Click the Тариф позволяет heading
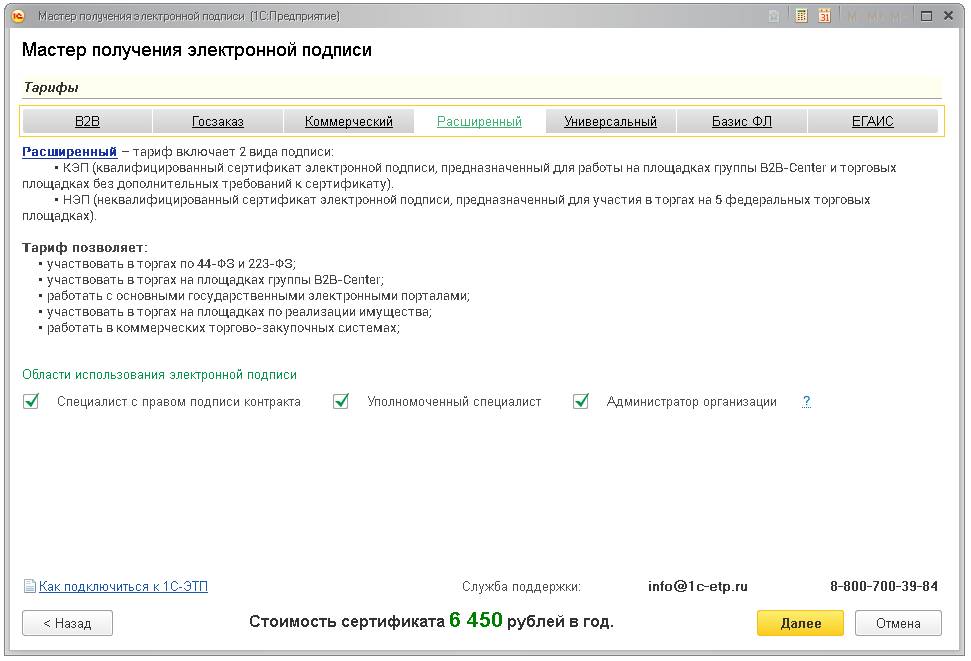 [85, 248]
